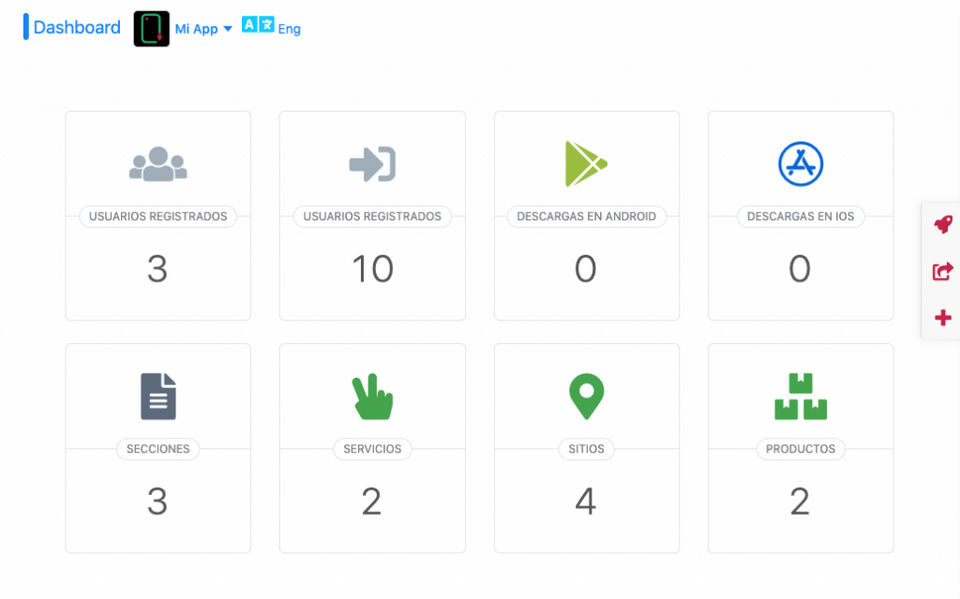Click the Google Play Android icon
The width and height of the screenshot is (960, 599).
(586, 164)
